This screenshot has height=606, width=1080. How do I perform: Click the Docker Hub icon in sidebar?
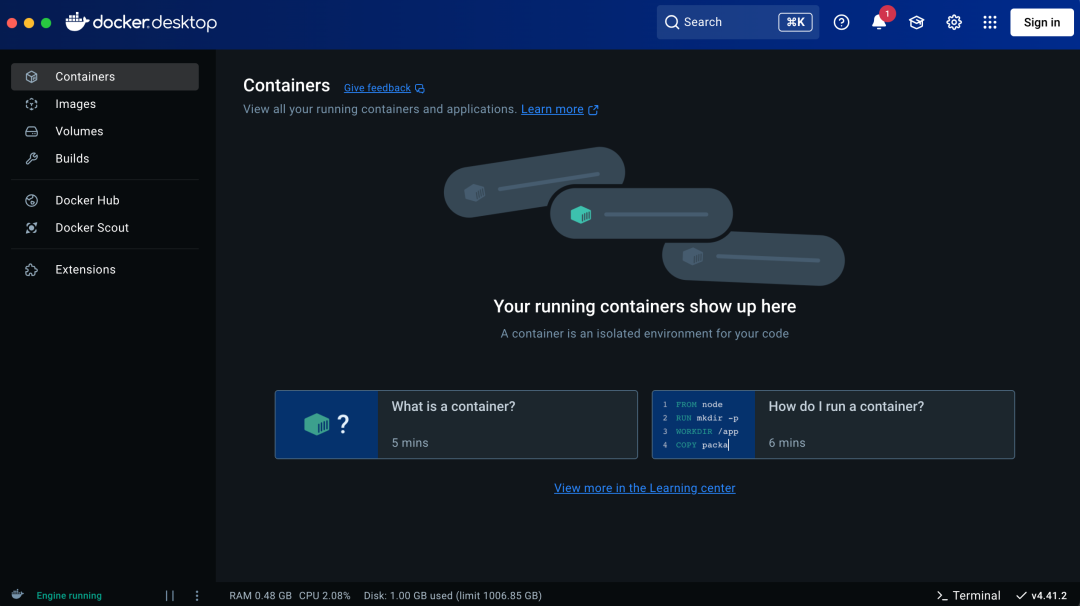point(32,200)
